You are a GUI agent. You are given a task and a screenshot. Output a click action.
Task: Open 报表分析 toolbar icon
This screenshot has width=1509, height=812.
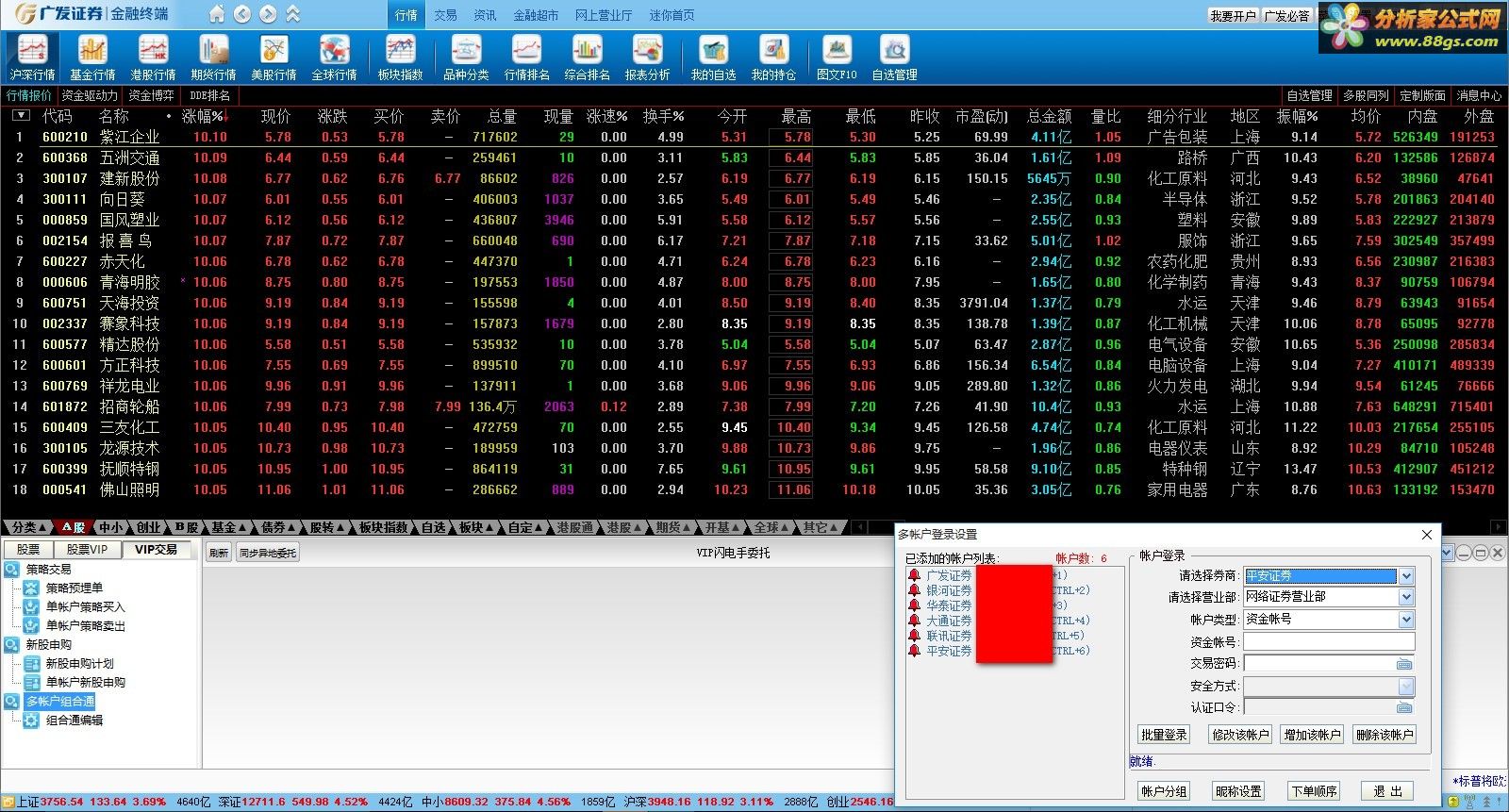(x=647, y=57)
